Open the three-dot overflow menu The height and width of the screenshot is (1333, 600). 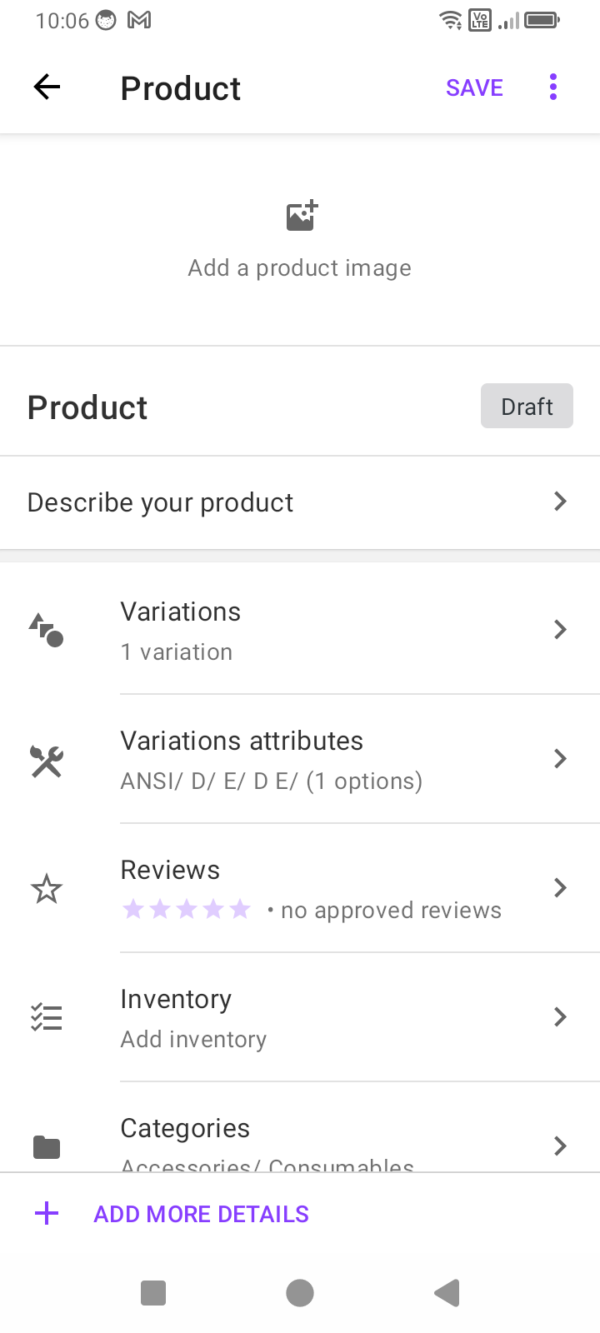click(553, 87)
